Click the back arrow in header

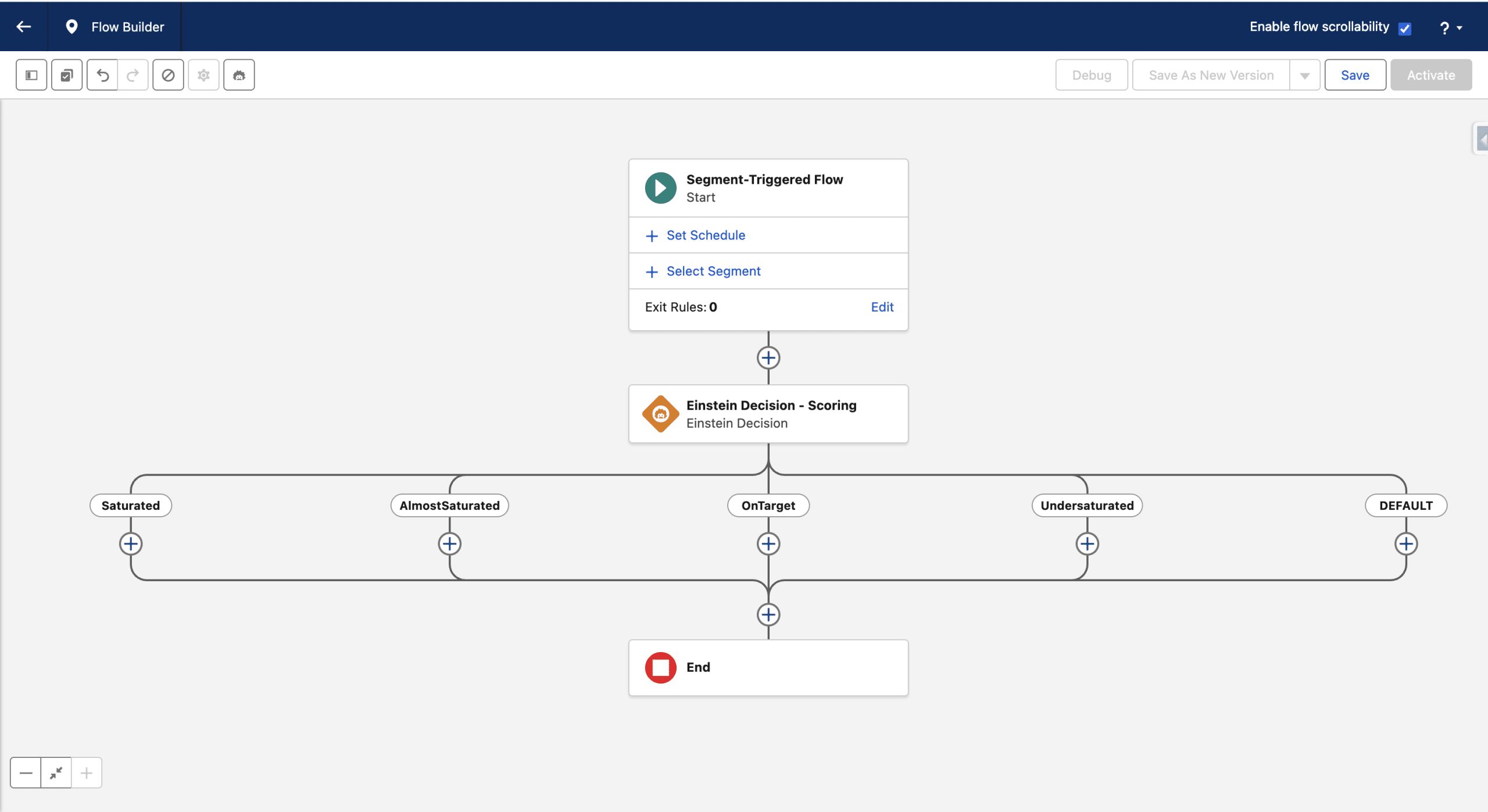click(24, 27)
